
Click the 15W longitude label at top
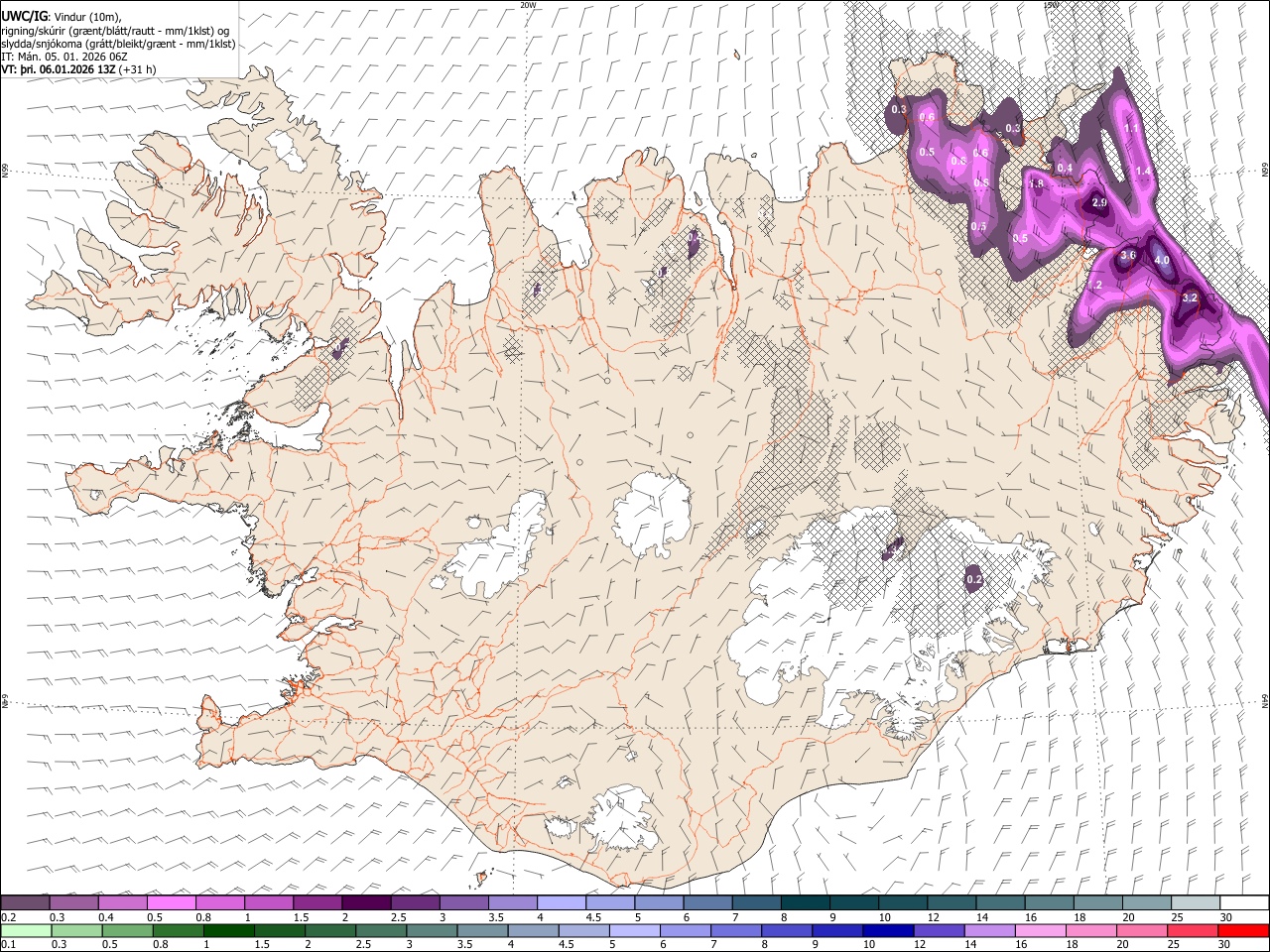pyautogui.click(x=1051, y=5)
